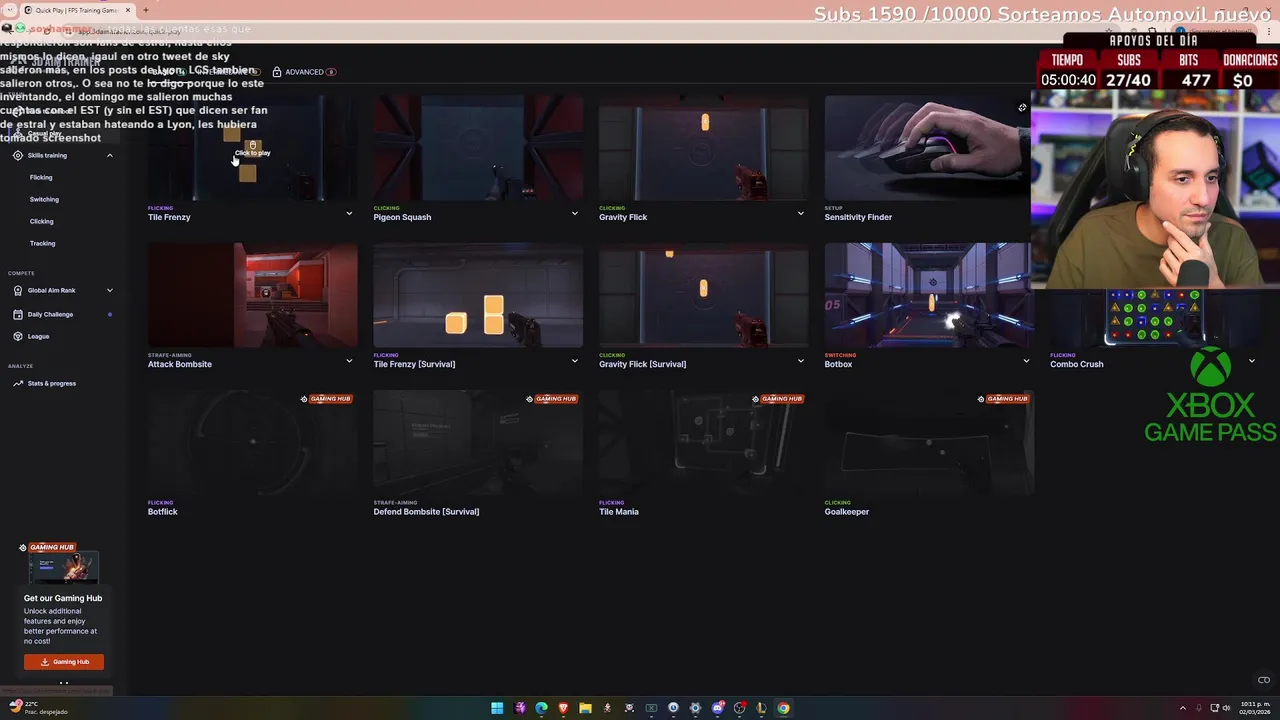Click the Stats & progress chart icon
The height and width of the screenshot is (720, 1280).
pos(18,383)
